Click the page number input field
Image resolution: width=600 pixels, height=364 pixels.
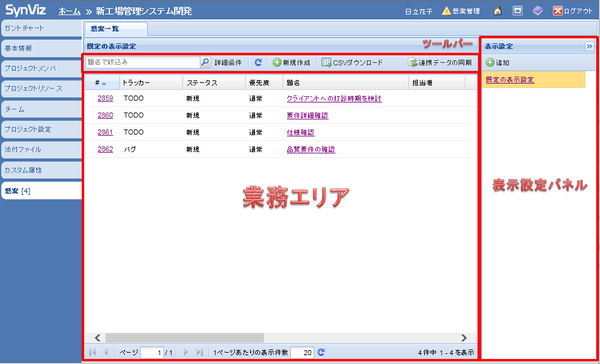(152, 352)
